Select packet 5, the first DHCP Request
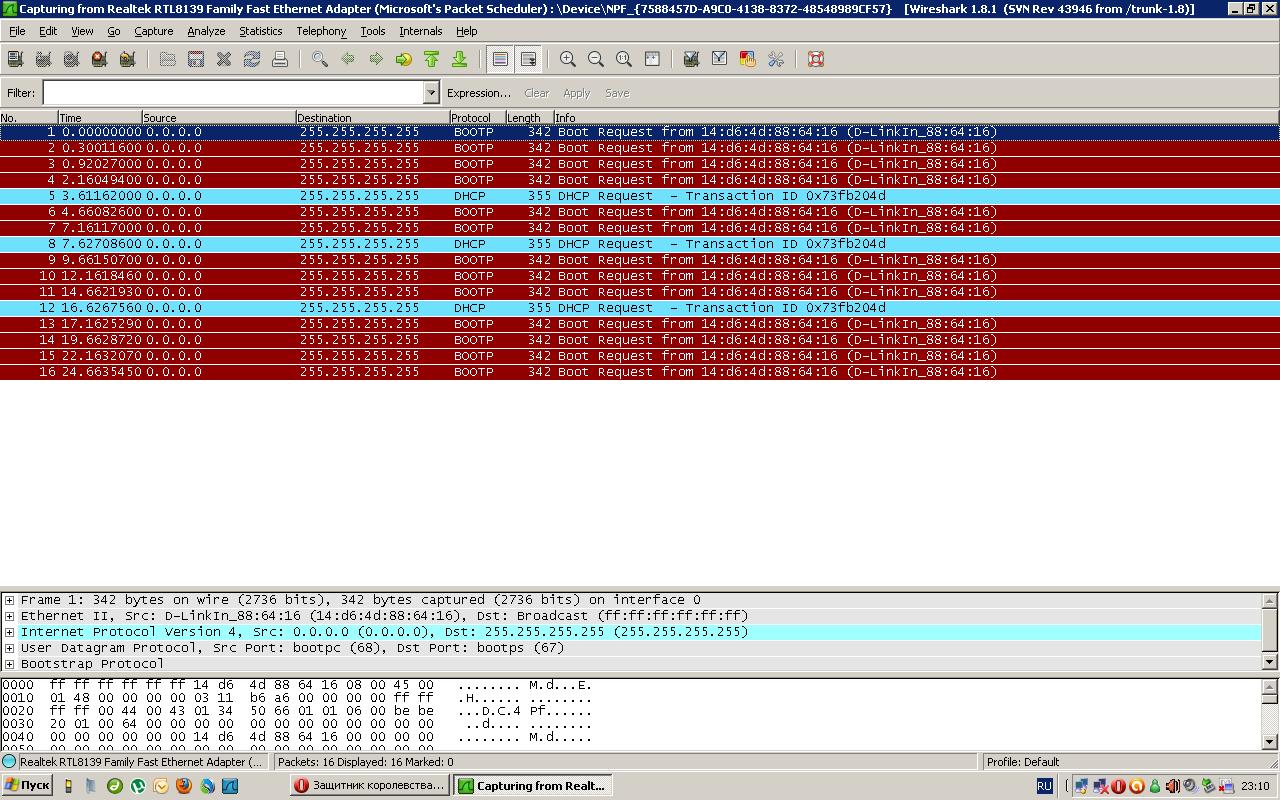 (x=640, y=196)
